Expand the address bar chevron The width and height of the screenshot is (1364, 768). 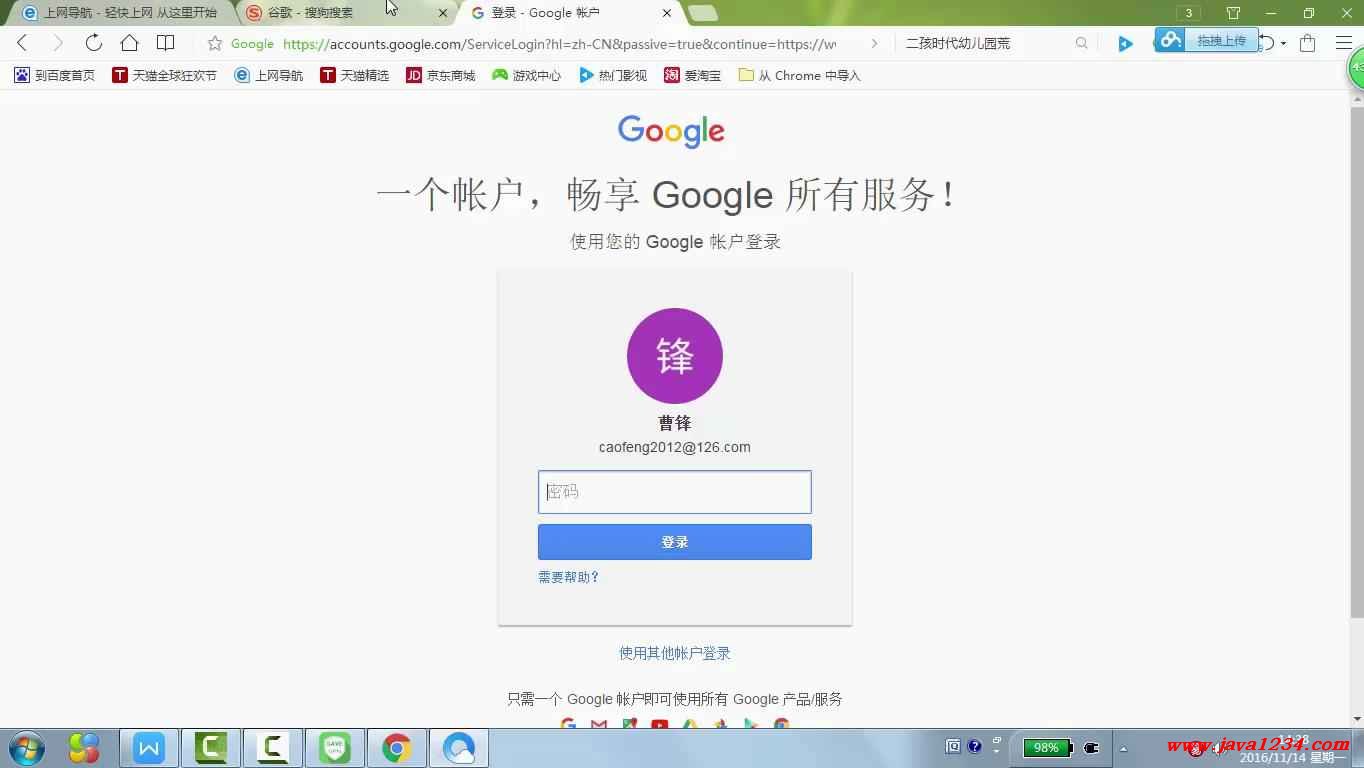pos(875,43)
